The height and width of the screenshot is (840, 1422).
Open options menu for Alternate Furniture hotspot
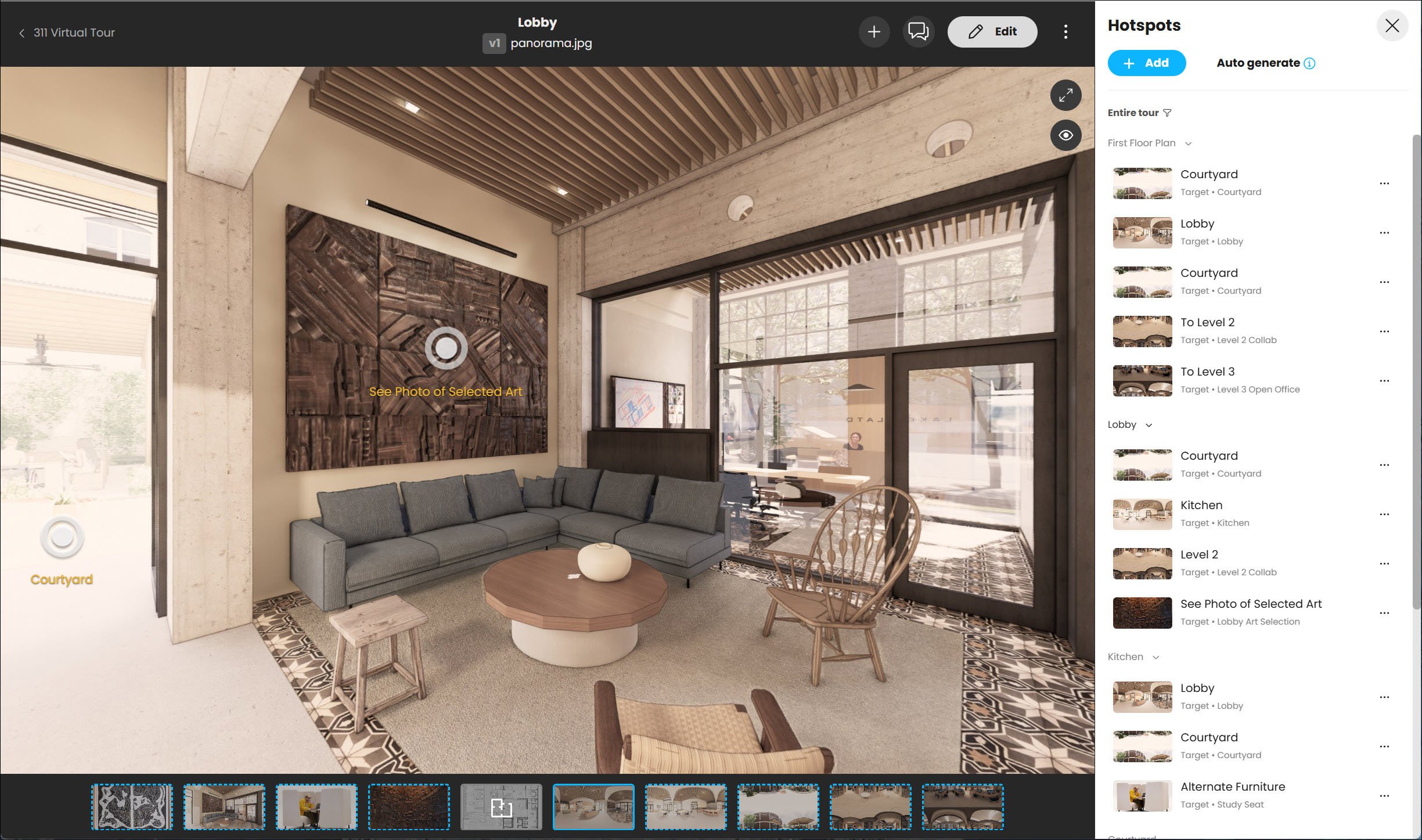[x=1384, y=796]
